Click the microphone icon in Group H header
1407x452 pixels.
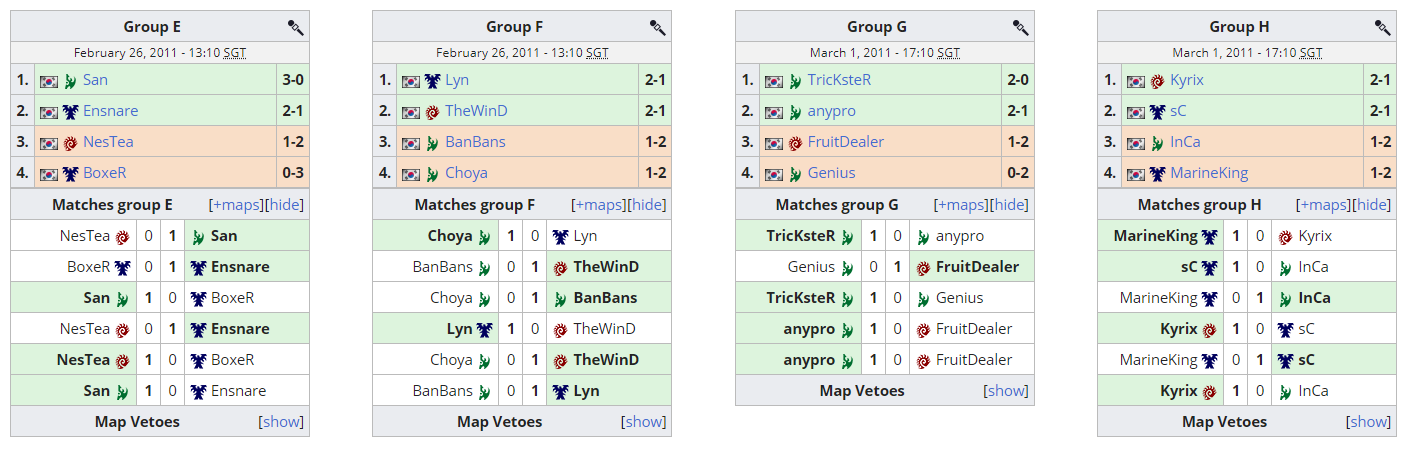tap(1382, 27)
